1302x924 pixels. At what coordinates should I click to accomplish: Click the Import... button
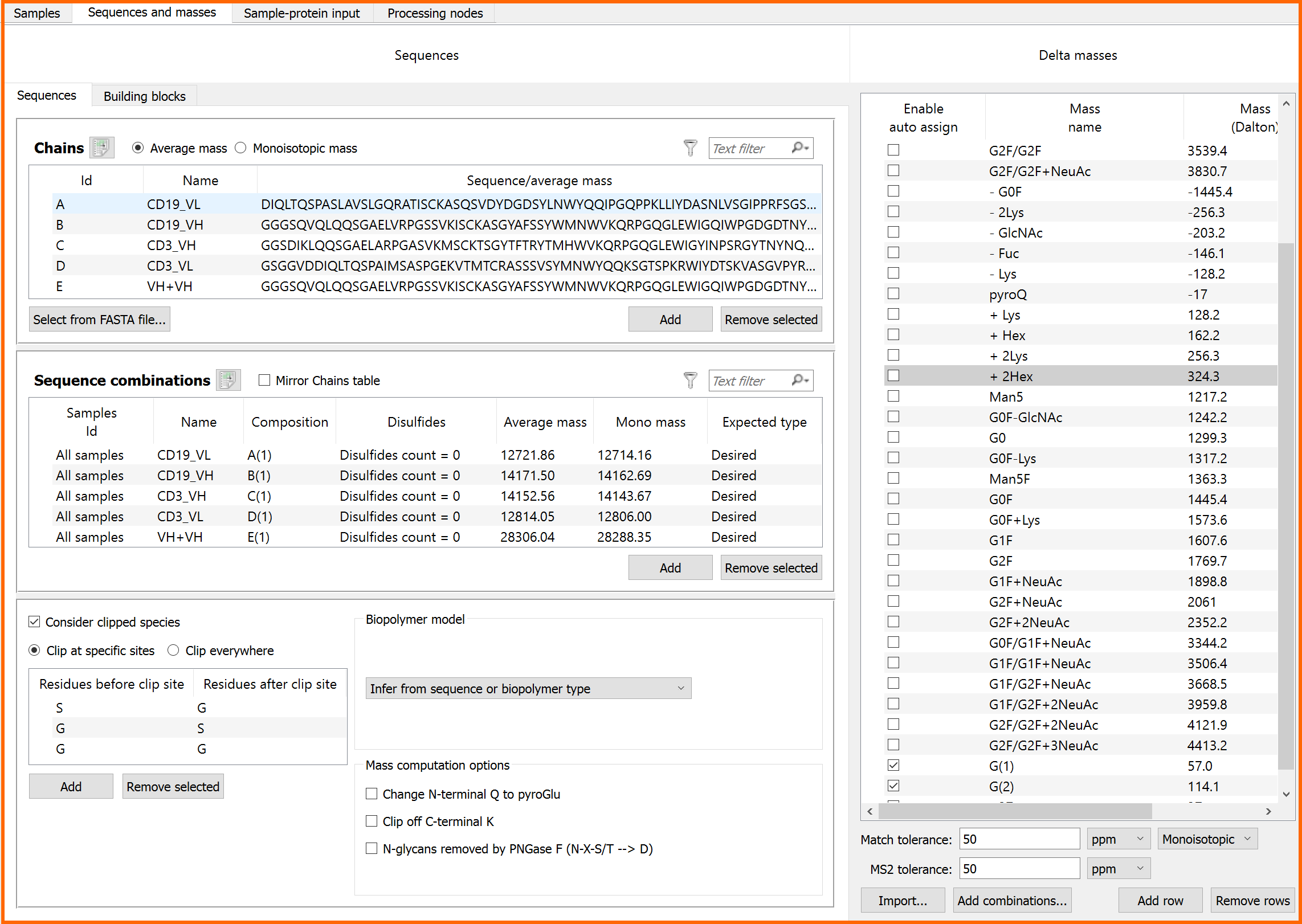[x=903, y=900]
